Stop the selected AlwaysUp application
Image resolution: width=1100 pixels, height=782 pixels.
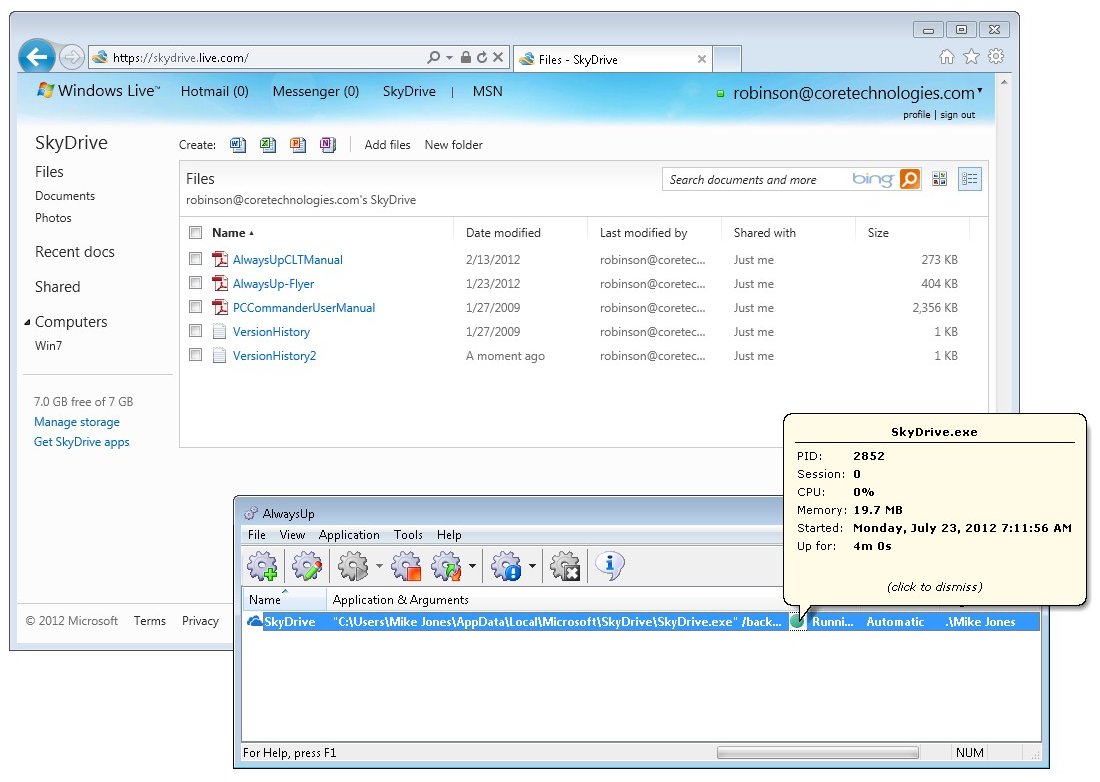406,566
